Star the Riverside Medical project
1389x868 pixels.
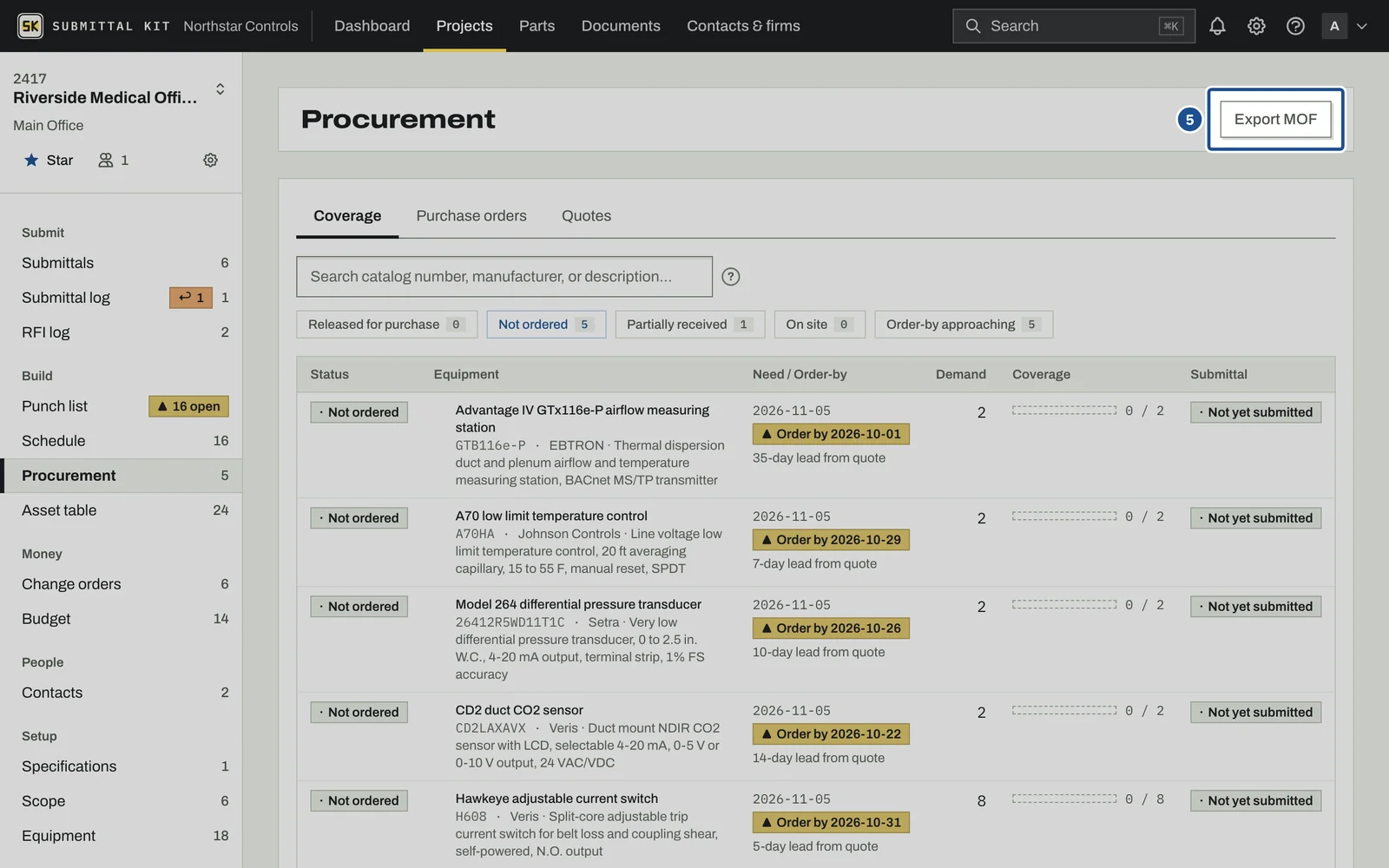(49, 160)
